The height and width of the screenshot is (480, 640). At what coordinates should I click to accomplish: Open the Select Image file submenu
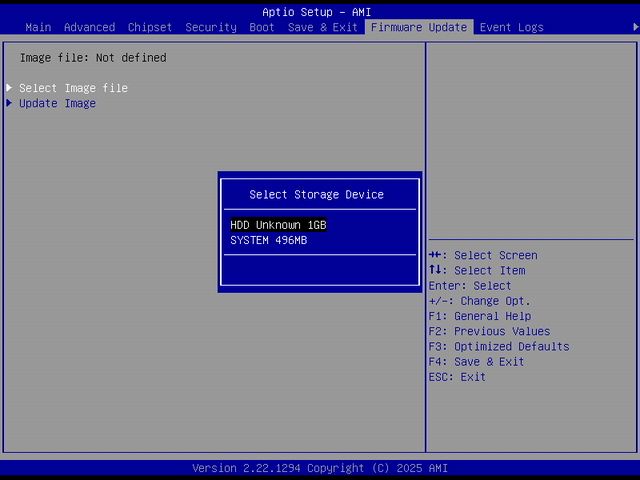point(73,88)
